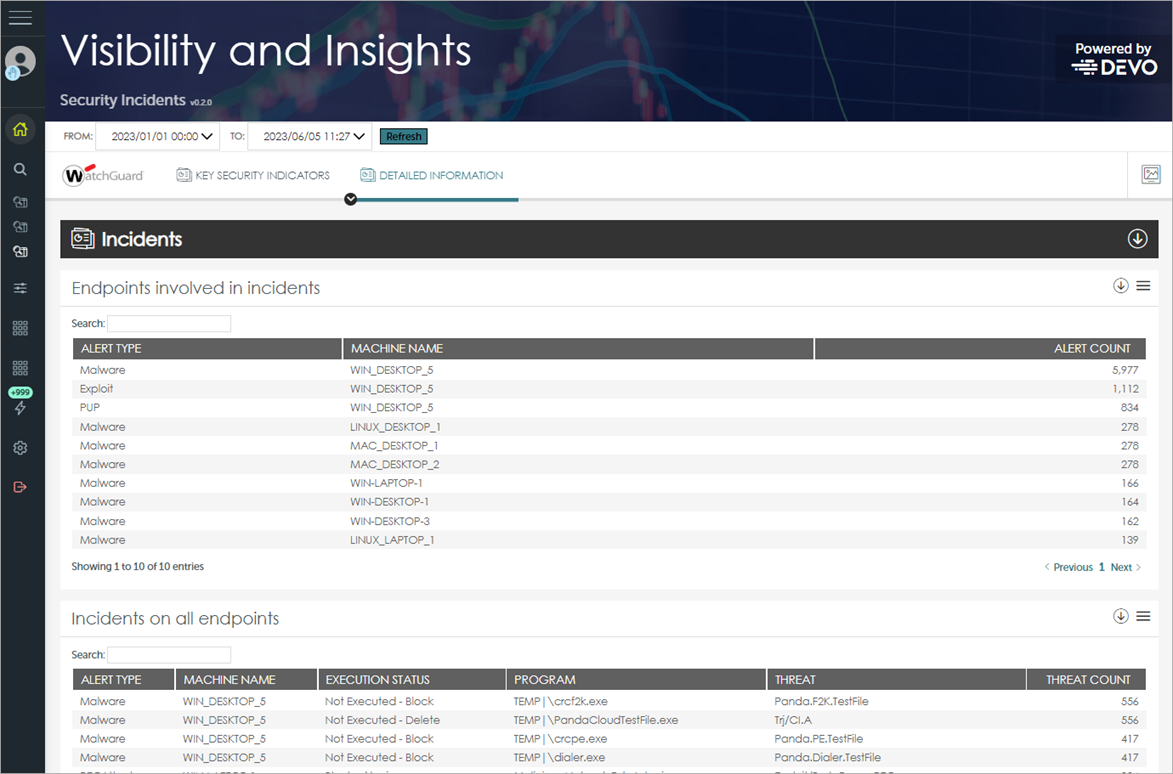Download the Endpoints involved in incidents data
1173x774 pixels.
coord(1120,285)
